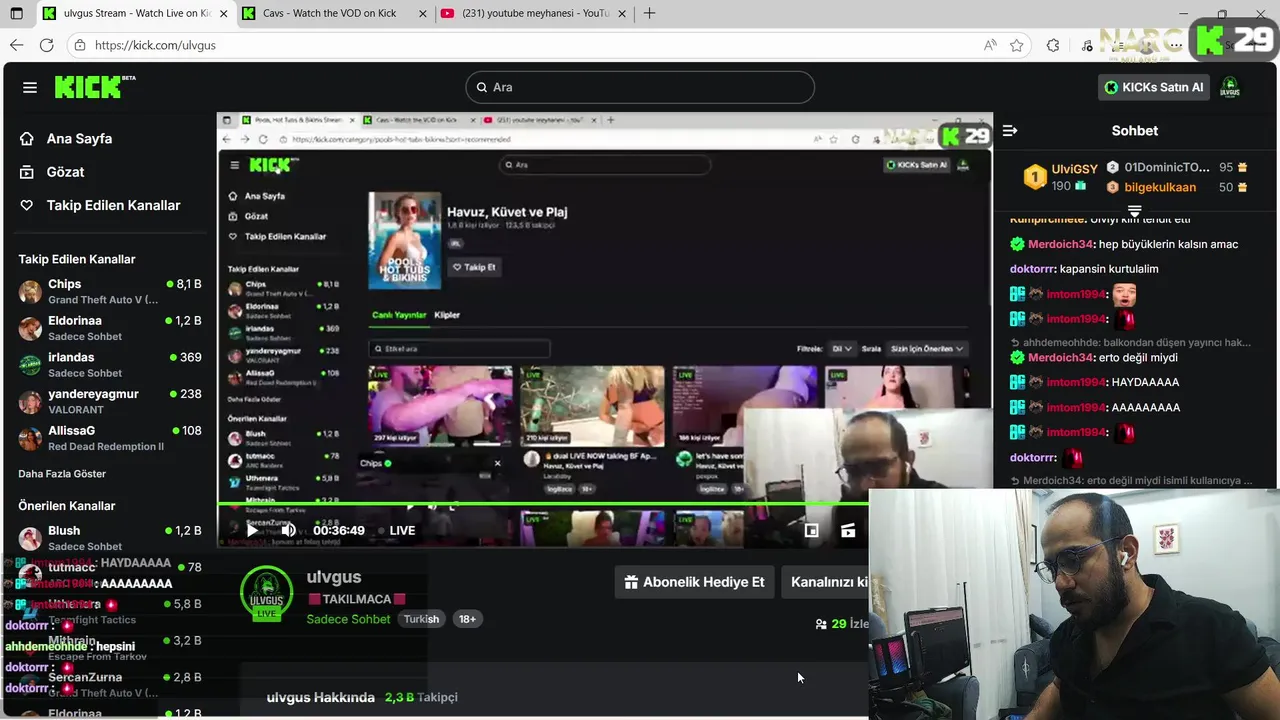
Task: Open the ULVGUS profile avatar in header
Action: (x=1230, y=87)
